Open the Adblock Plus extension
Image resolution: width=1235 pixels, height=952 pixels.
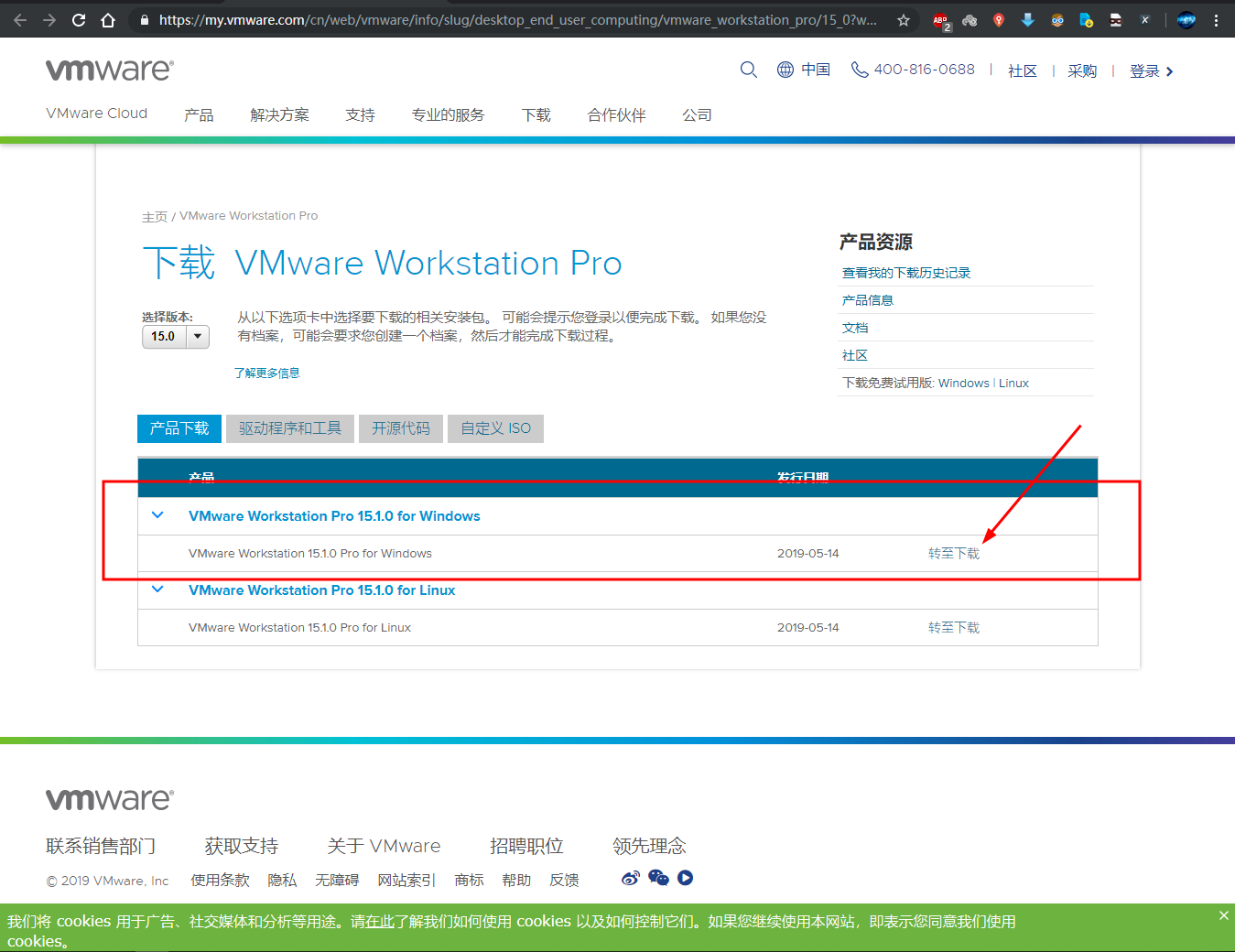coord(941,20)
